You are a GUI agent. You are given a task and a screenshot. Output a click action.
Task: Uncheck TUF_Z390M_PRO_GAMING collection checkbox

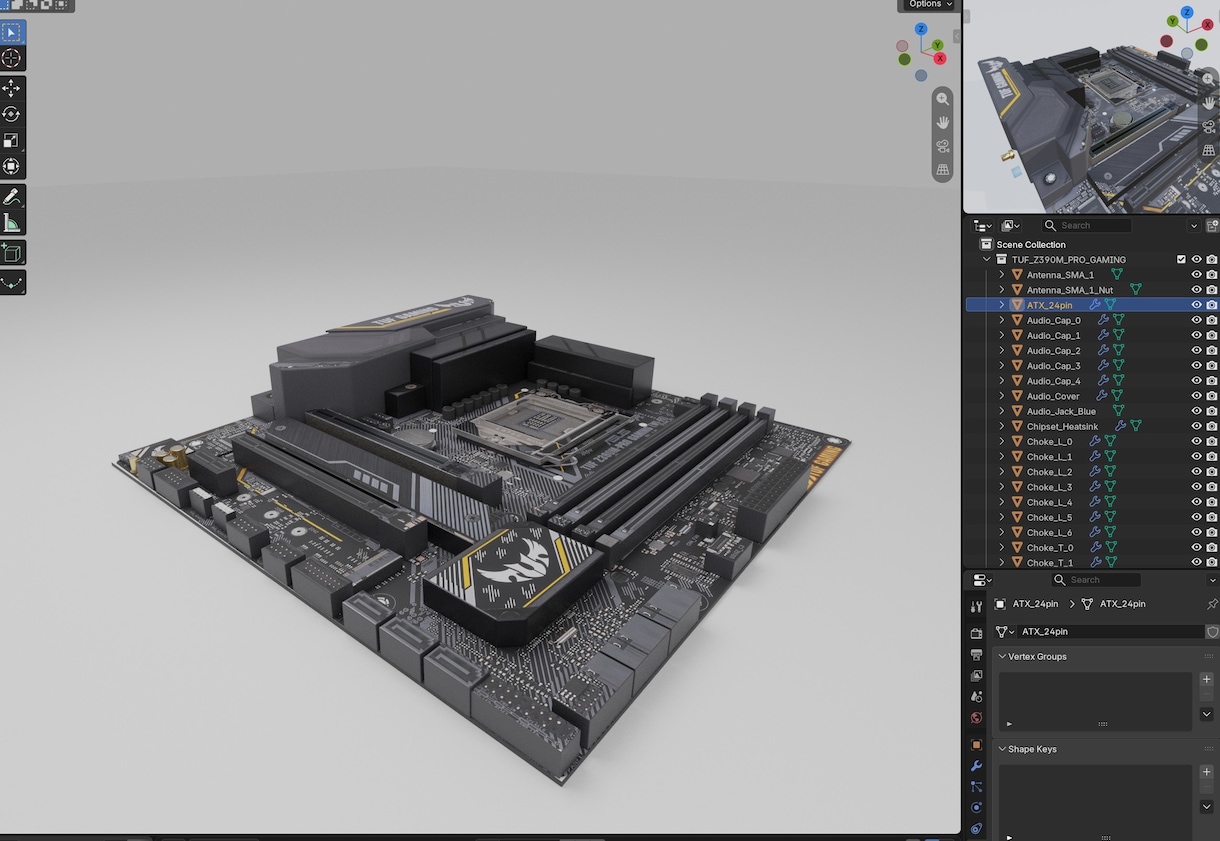click(x=1181, y=260)
